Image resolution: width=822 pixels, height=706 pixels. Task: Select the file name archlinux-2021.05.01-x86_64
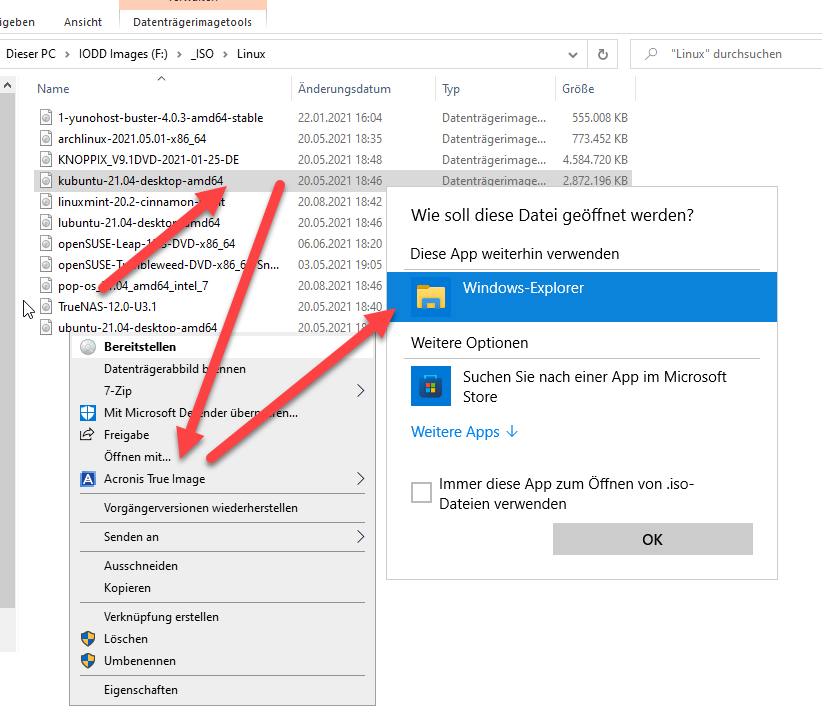pos(132,138)
